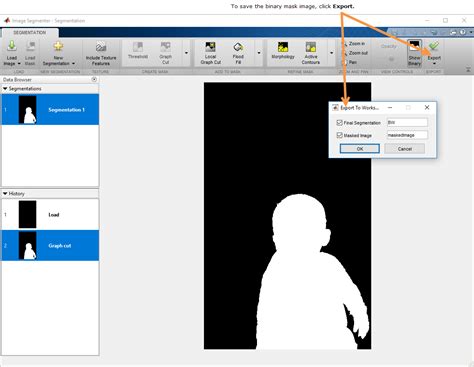
Task: Click OK in the Export dialog
Action: [x=360, y=149]
